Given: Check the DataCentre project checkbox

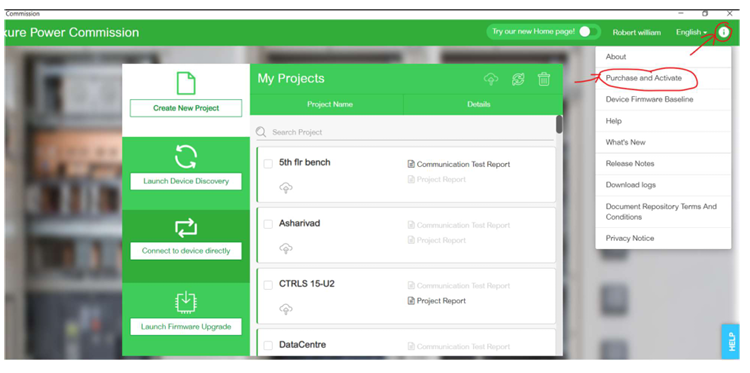Looking at the screenshot, I should coord(268,345).
